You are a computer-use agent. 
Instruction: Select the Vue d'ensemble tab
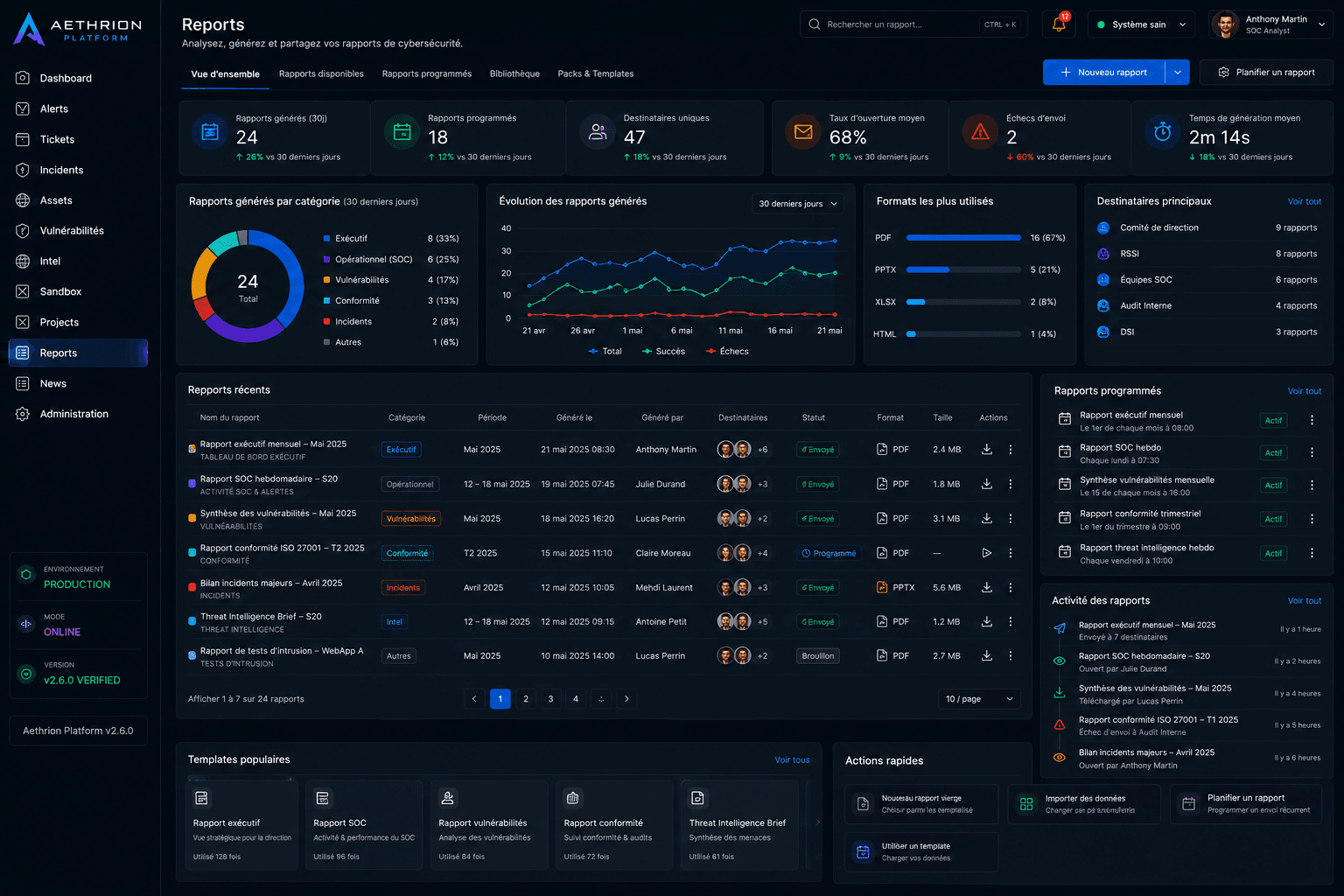pyautogui.click(x=226, y=74)
